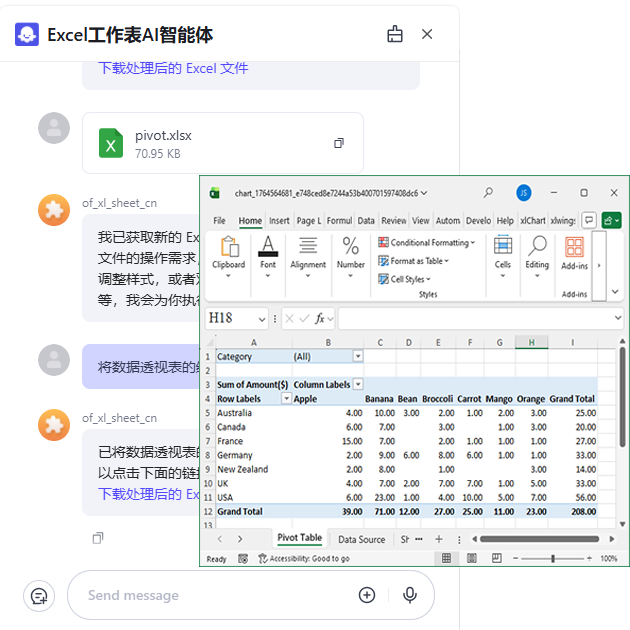
Task: Click the green Share button
Action: point(612,220)
